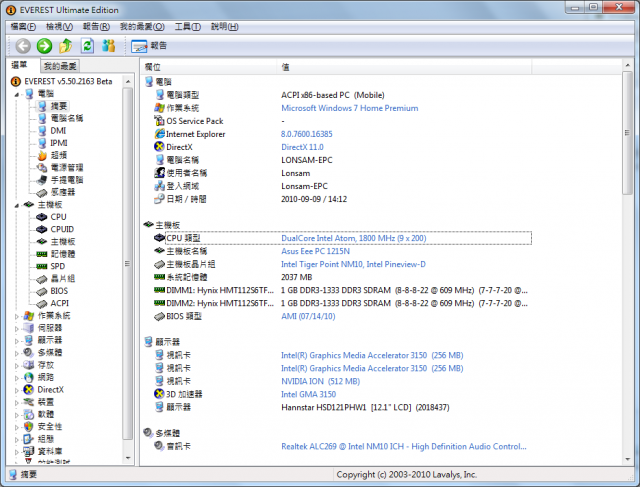This screenshot has width=640, height=487.
Task: Open DualCore Intel Atom 1800 MHz link
Action: 353,238
